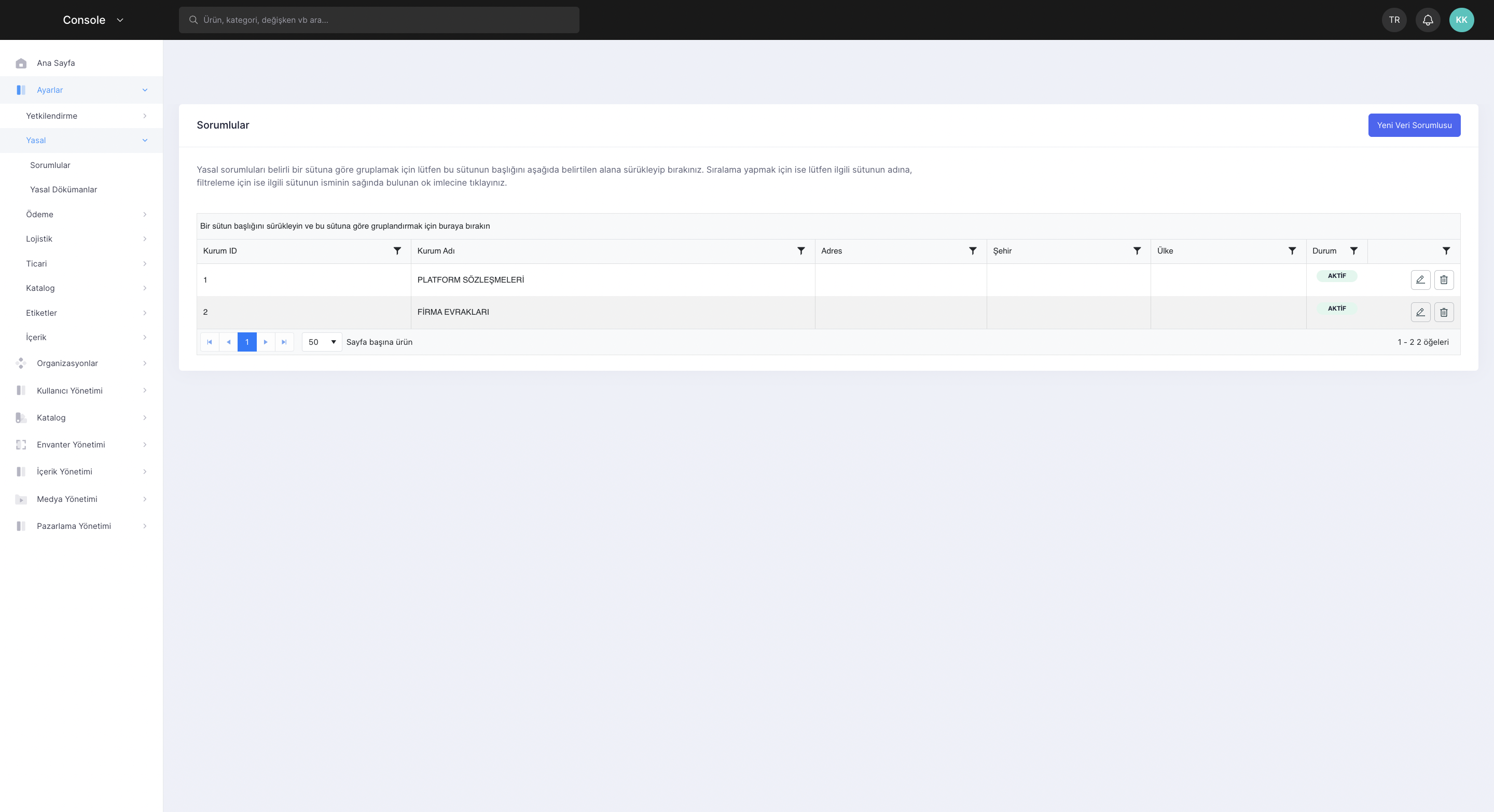Sort by the Kurum Adı header
Screen dimensions: 1494x812
pos(436,251)
